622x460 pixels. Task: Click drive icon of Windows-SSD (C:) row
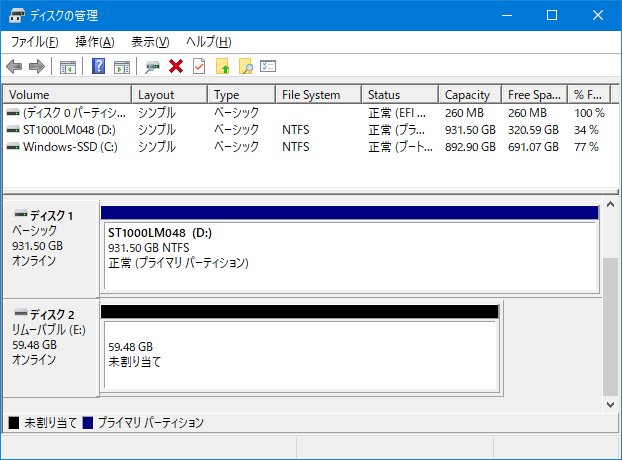13,147
